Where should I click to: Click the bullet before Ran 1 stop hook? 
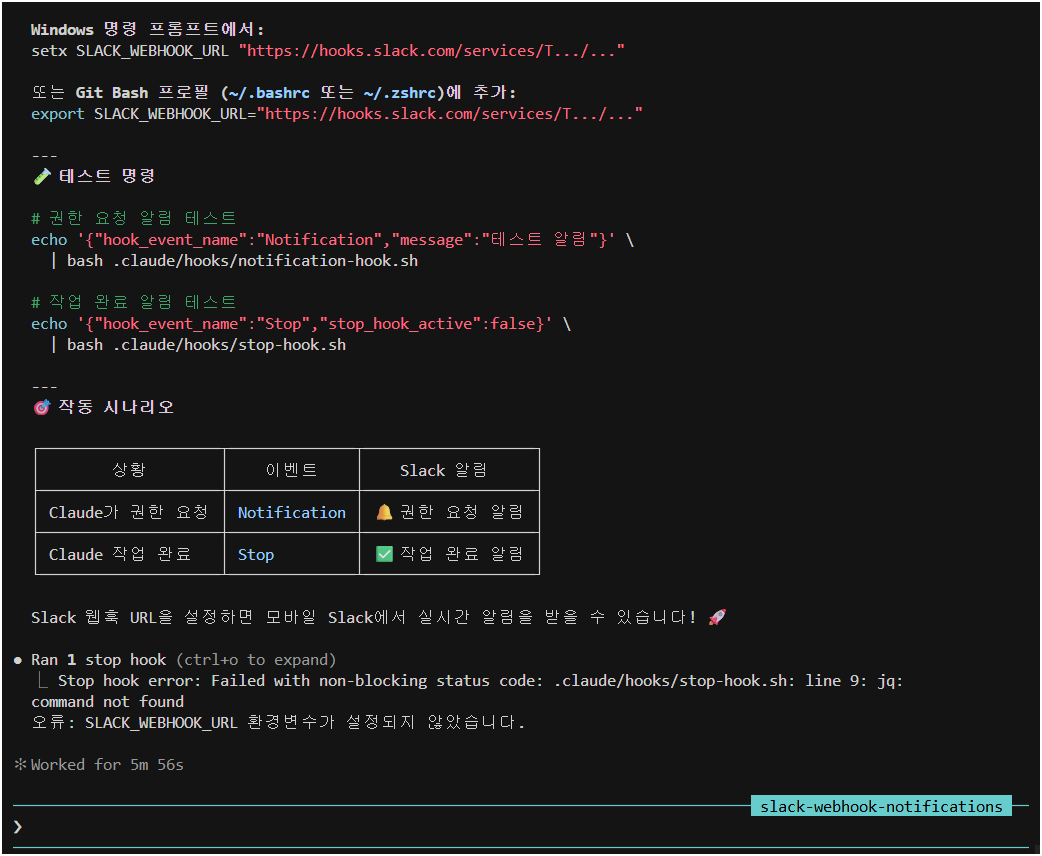(x=18, y=660)
